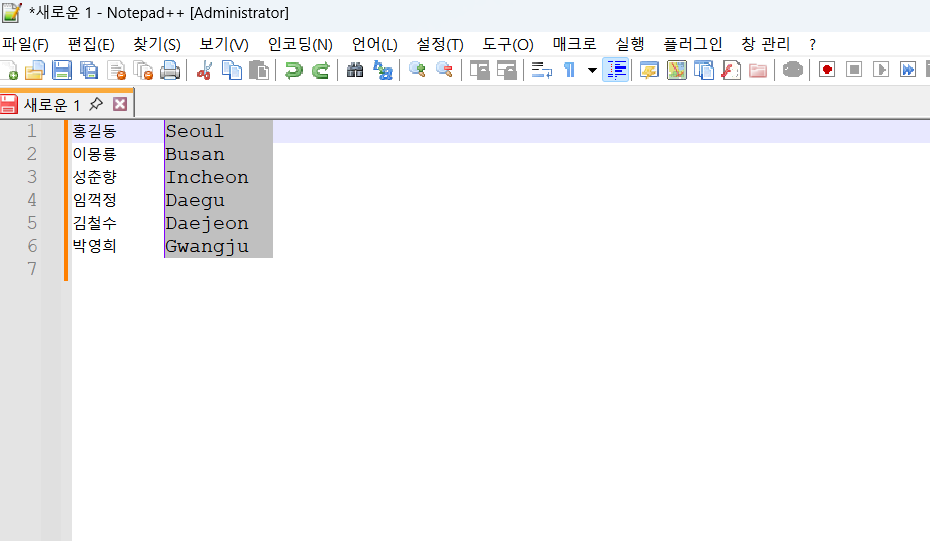Cut selection using the scissors icon
Image resolution: width=930 pixels, height=541 pixels.
pos(204,70)
